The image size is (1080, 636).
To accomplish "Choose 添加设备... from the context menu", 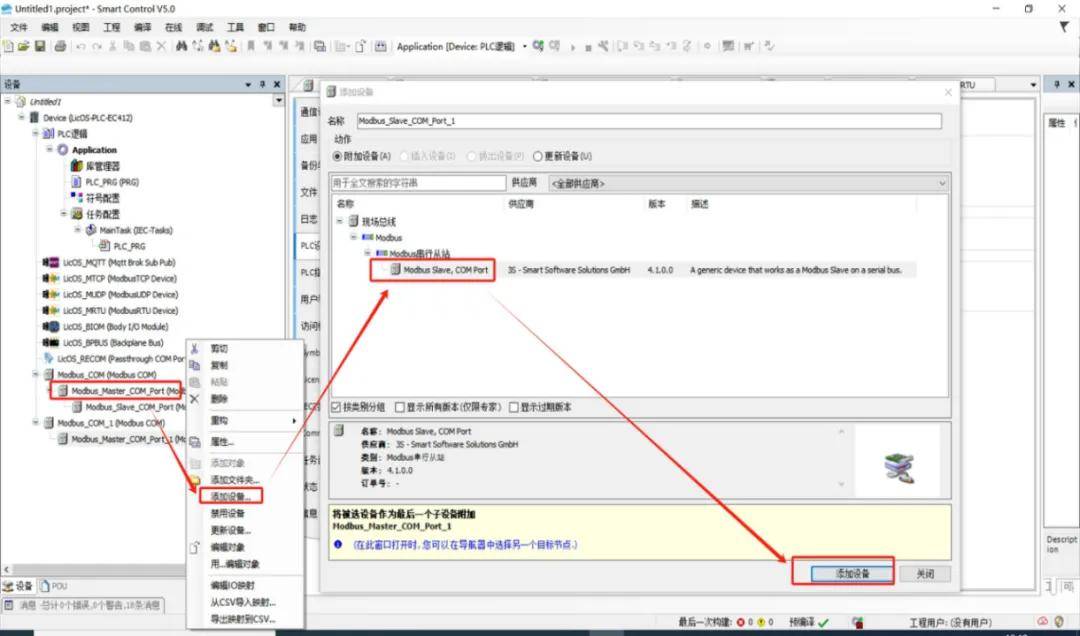I will click(x=230, y=496).
